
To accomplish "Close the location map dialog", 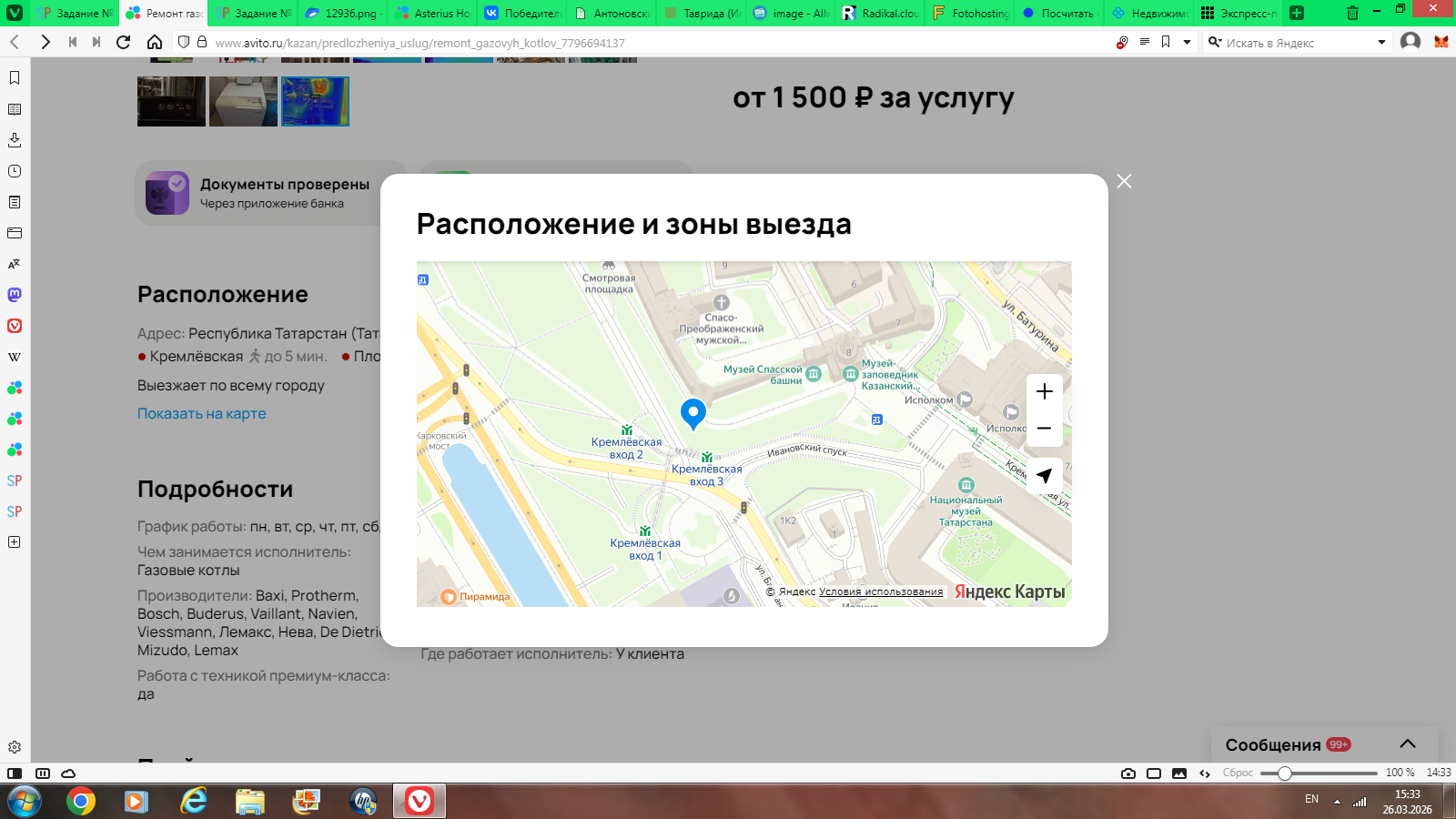I will 1125,181.
